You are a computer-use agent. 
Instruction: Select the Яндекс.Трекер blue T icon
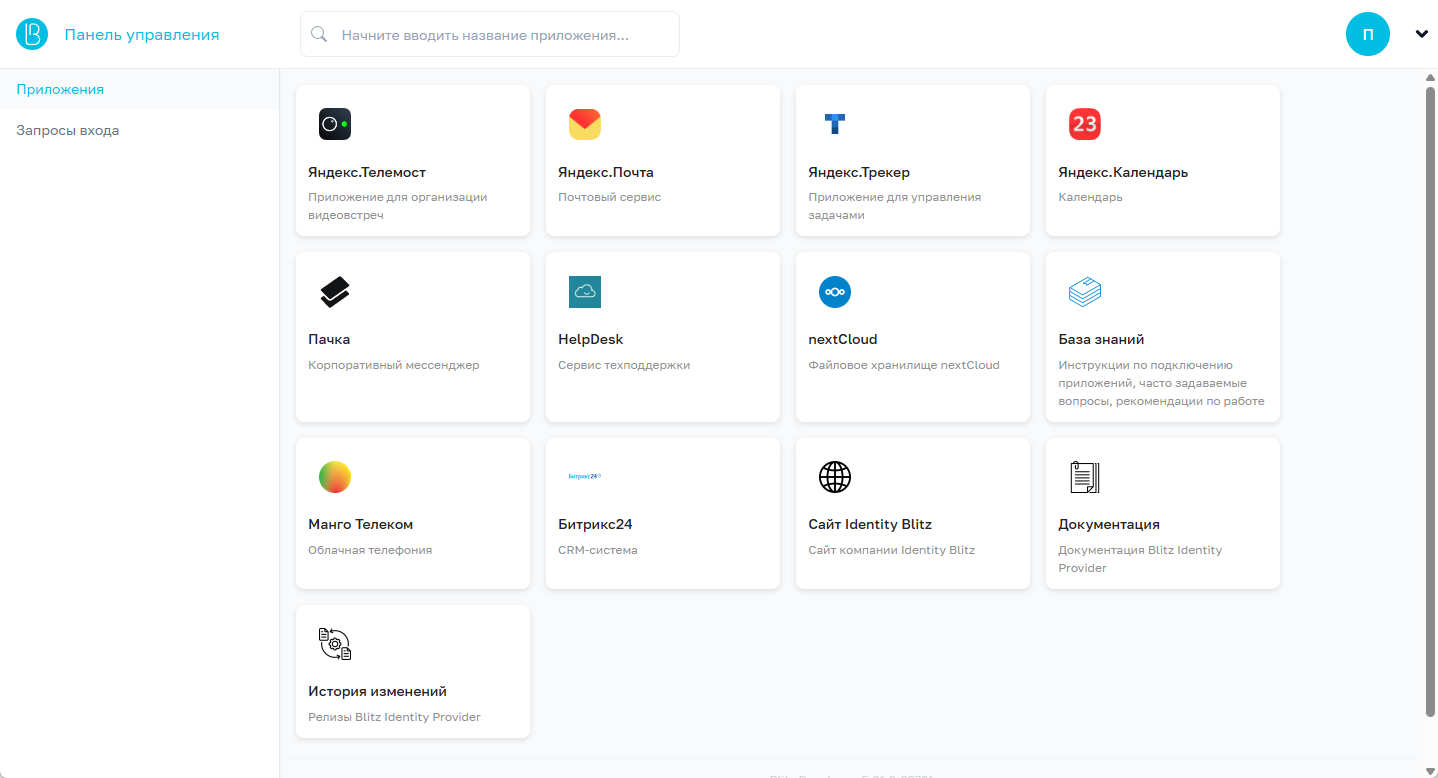(835, 124)
